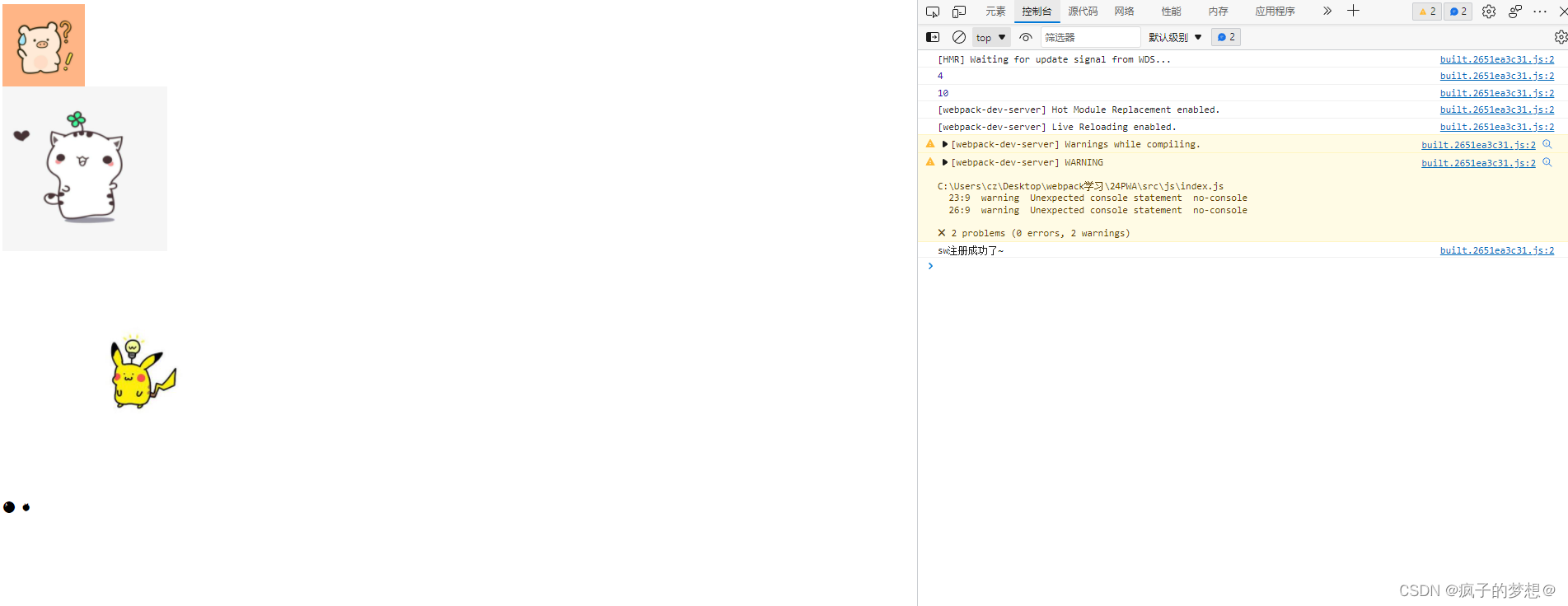The height and width of the screenshot is (606, 1568).
Task: Click the blue messages count badge in tab bar
Action: click(x=1458, y=12)
